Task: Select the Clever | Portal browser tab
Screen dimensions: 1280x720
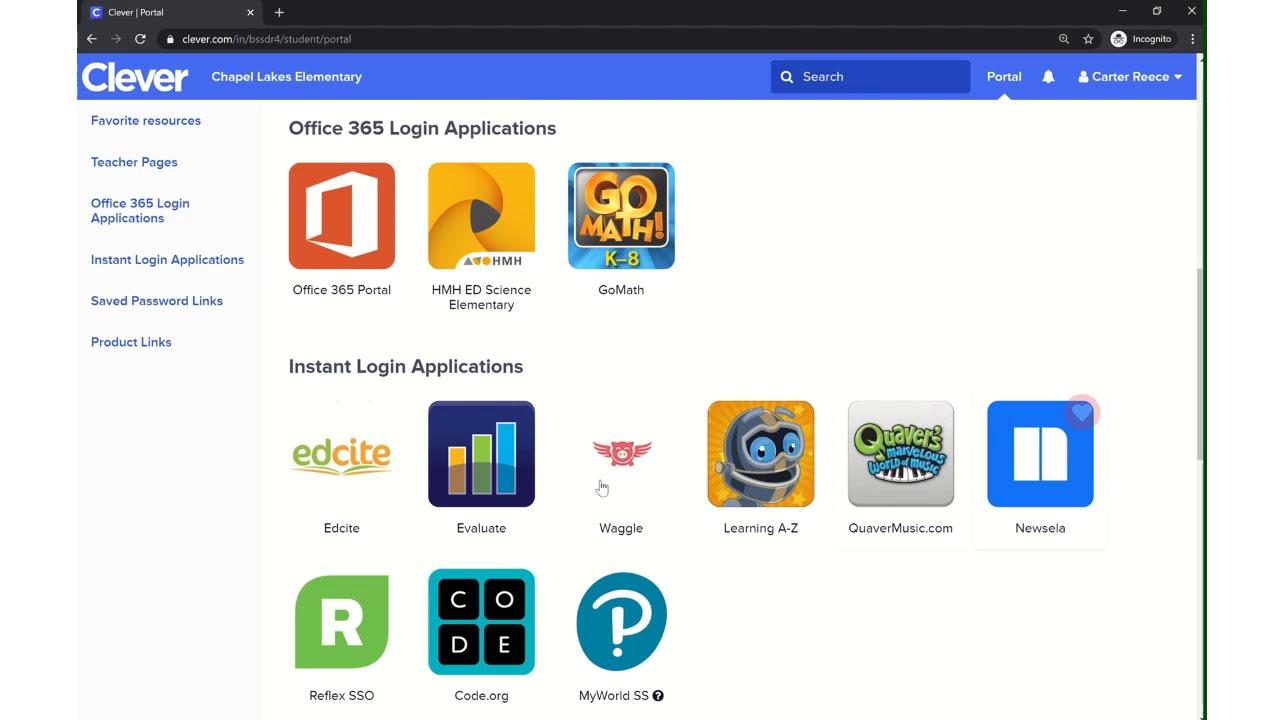Action: (172, 12)
